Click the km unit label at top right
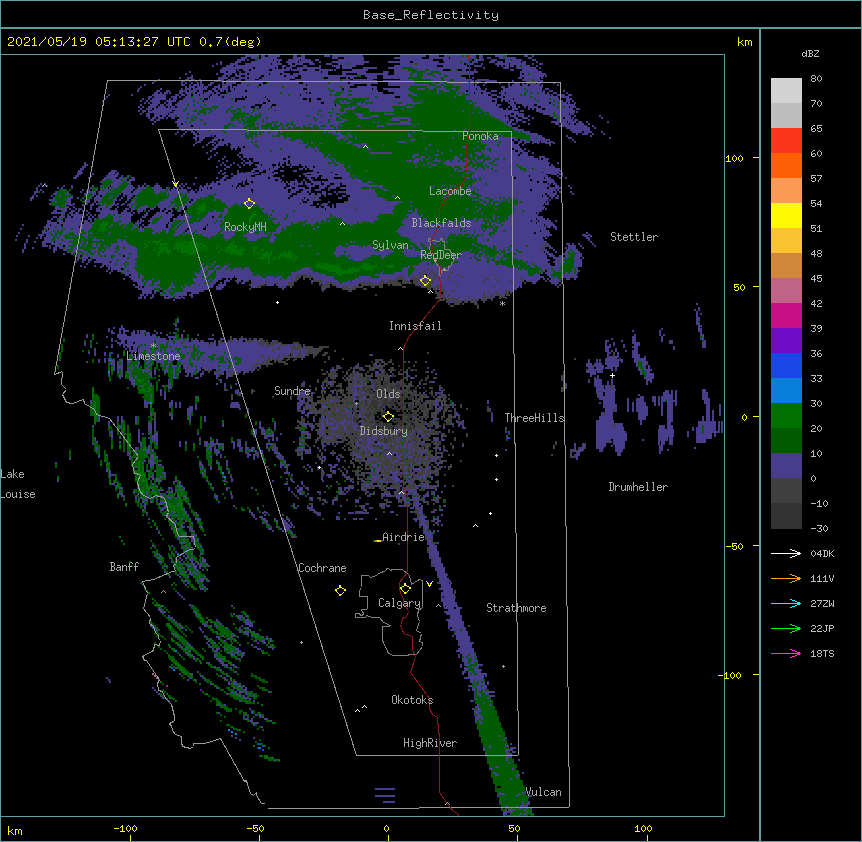The width and height of the screenshot is (862, 842). 744,42
